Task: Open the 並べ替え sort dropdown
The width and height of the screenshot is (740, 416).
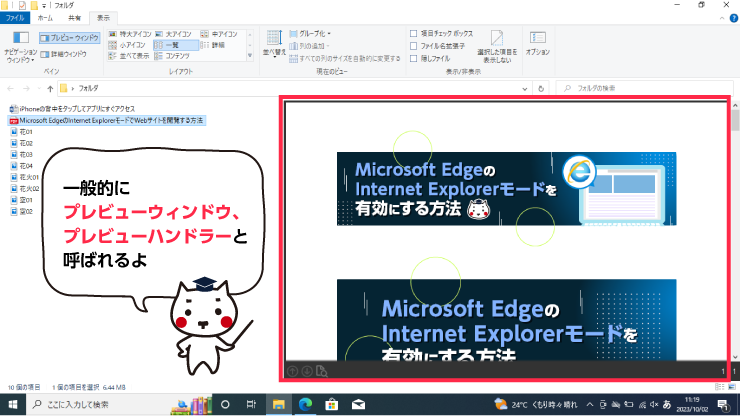Action: 274,43
